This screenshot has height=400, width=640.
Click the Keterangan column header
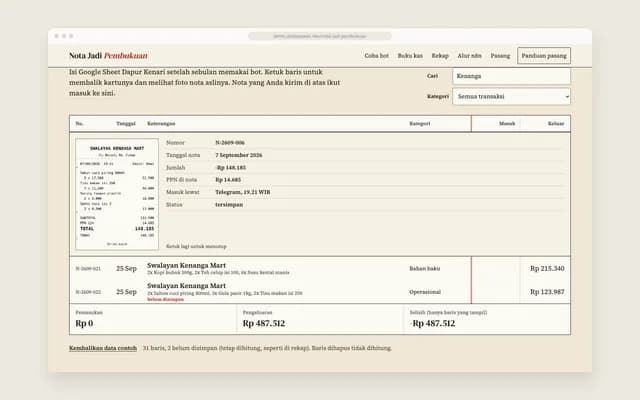161,123
